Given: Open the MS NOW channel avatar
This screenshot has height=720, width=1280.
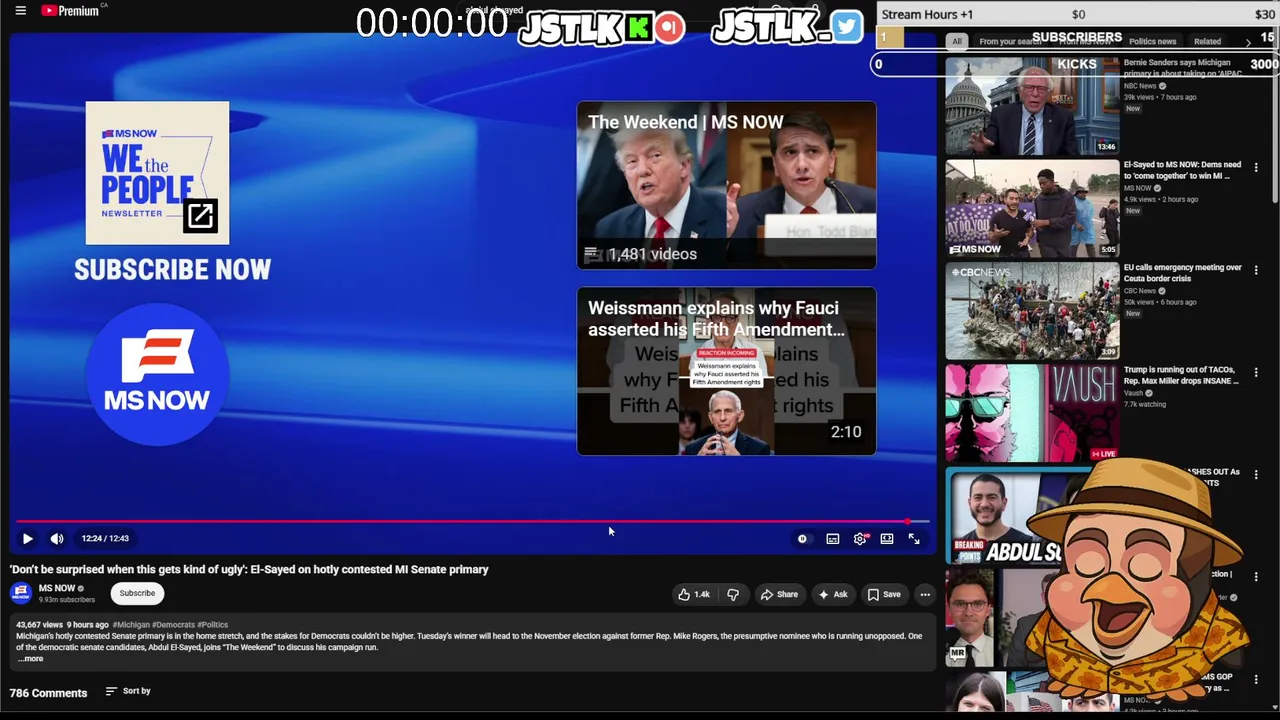Looking at the screenshot, I should coord(21,593).
